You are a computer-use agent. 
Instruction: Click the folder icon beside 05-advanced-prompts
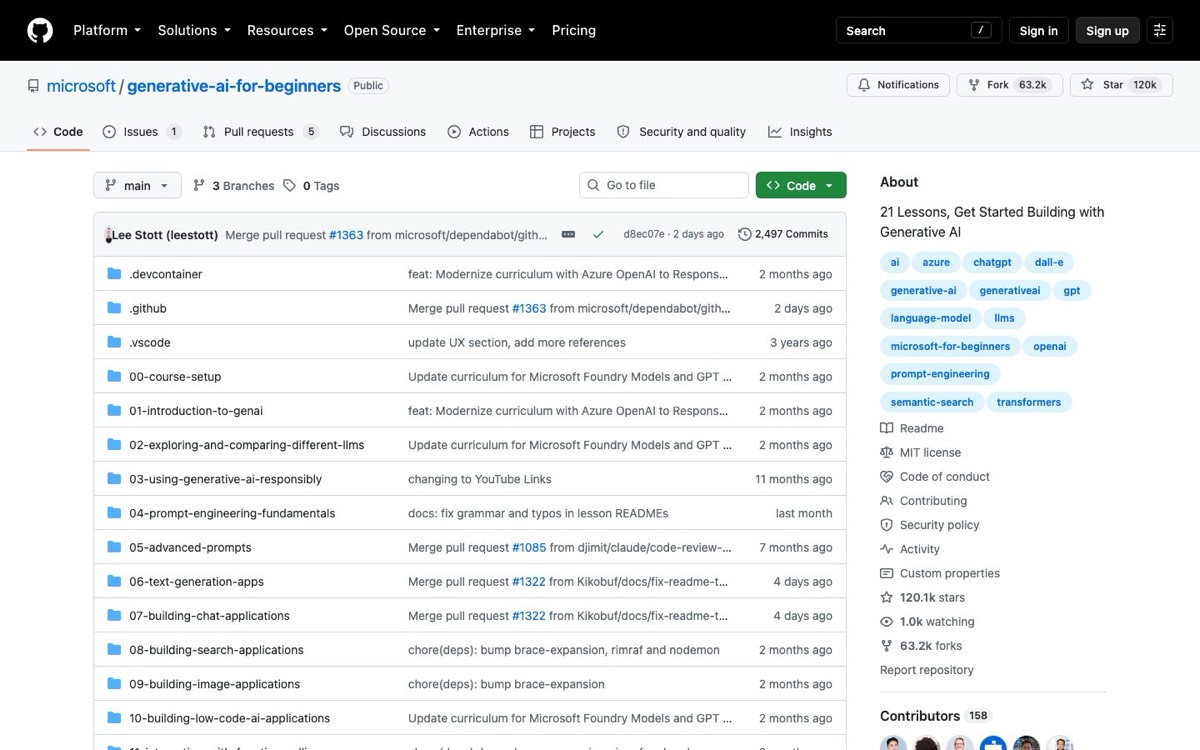point(114,547)
